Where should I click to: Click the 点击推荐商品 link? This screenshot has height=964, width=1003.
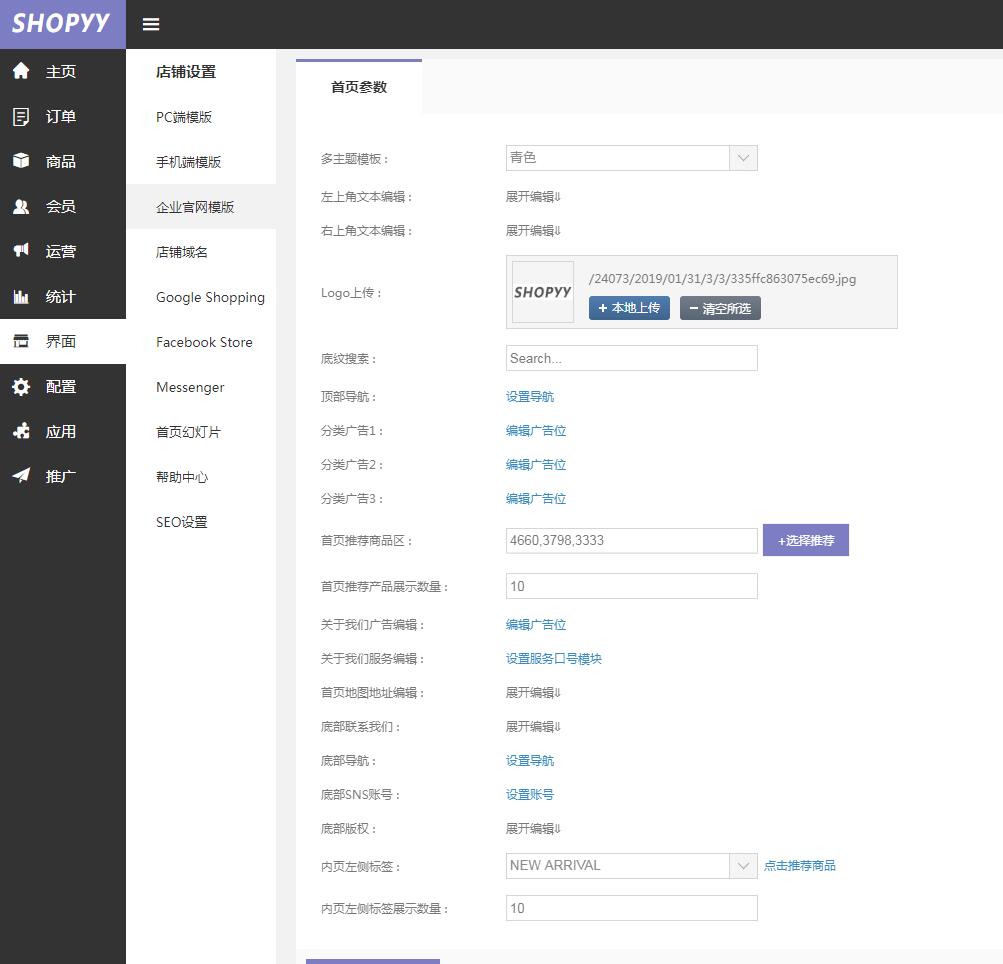(x=800, y=865)
